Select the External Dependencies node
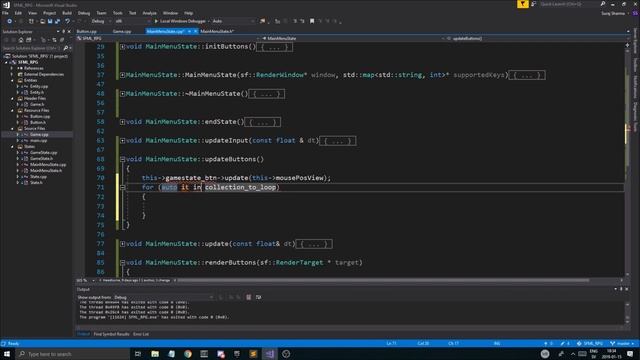Viewport: 640px width, 360px height. click(x=44, y=75)
